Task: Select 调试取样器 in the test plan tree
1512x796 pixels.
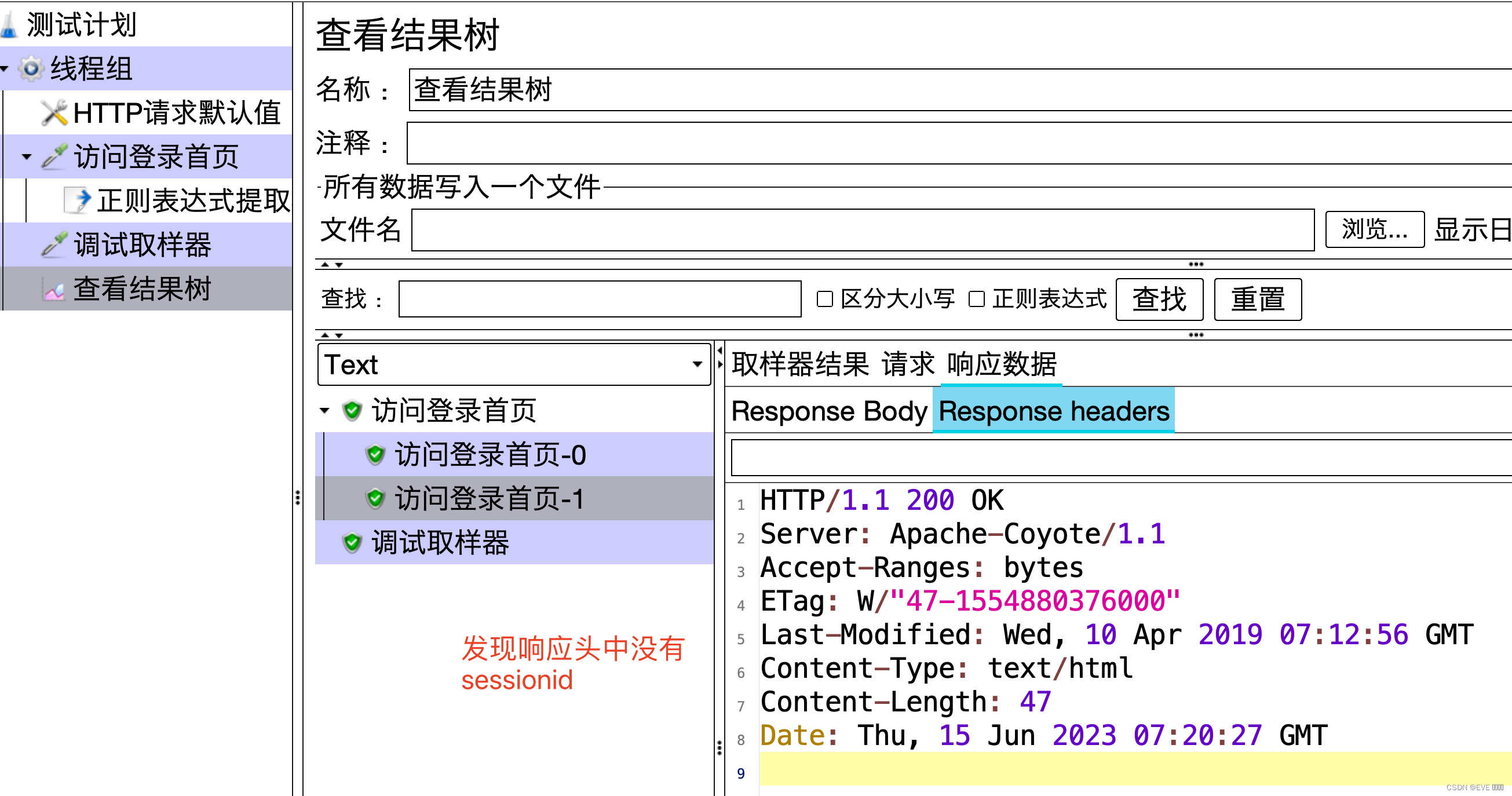Action: click(x=142, y=245)
